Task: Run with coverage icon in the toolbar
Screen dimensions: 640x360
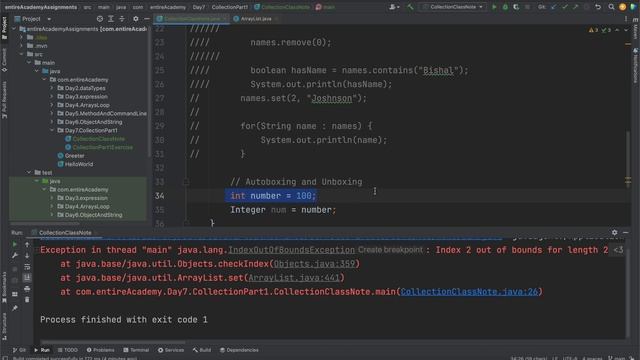Action: point(516,7)
